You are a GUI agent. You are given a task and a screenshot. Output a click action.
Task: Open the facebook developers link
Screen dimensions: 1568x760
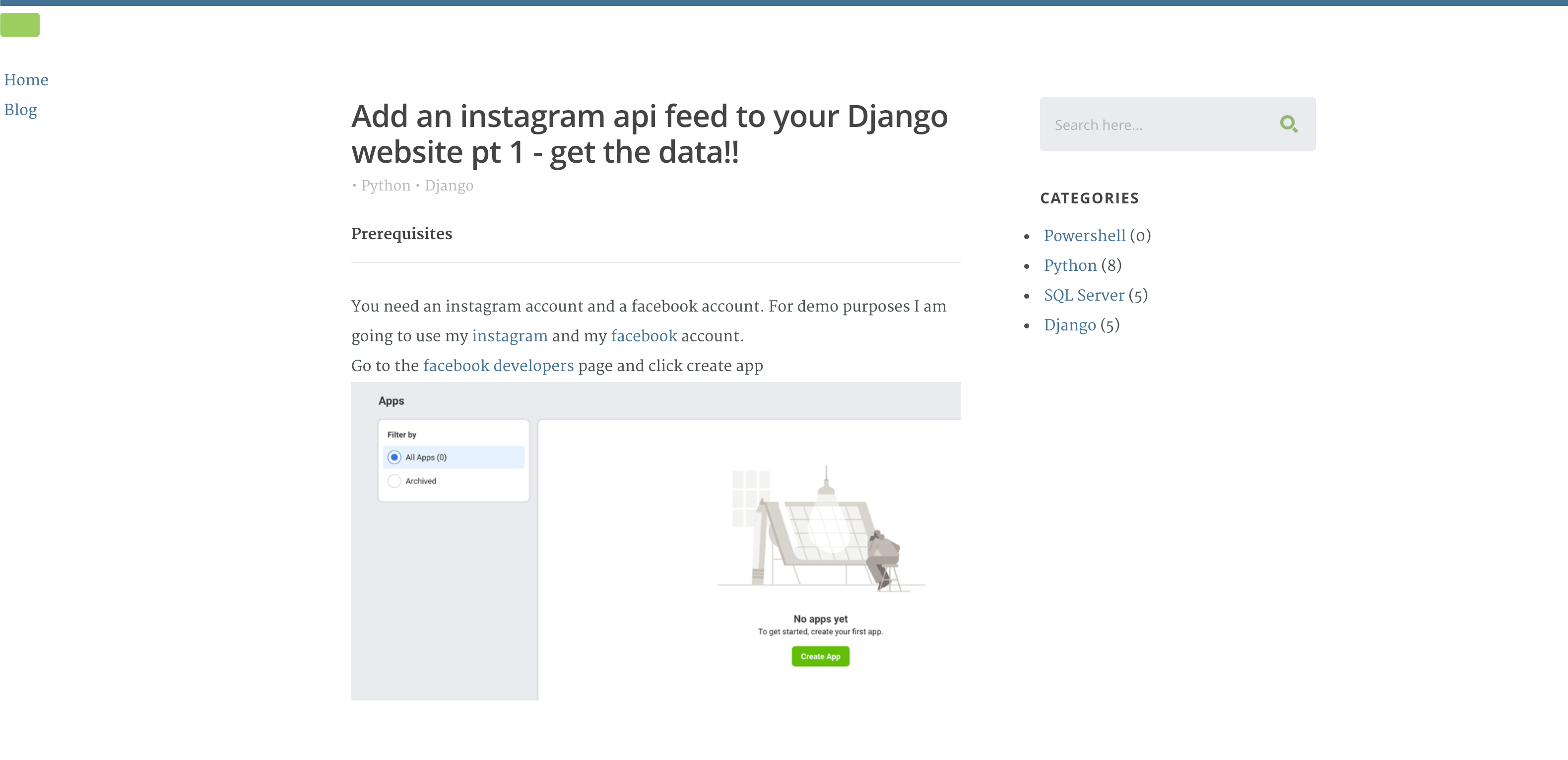(499, 366)
